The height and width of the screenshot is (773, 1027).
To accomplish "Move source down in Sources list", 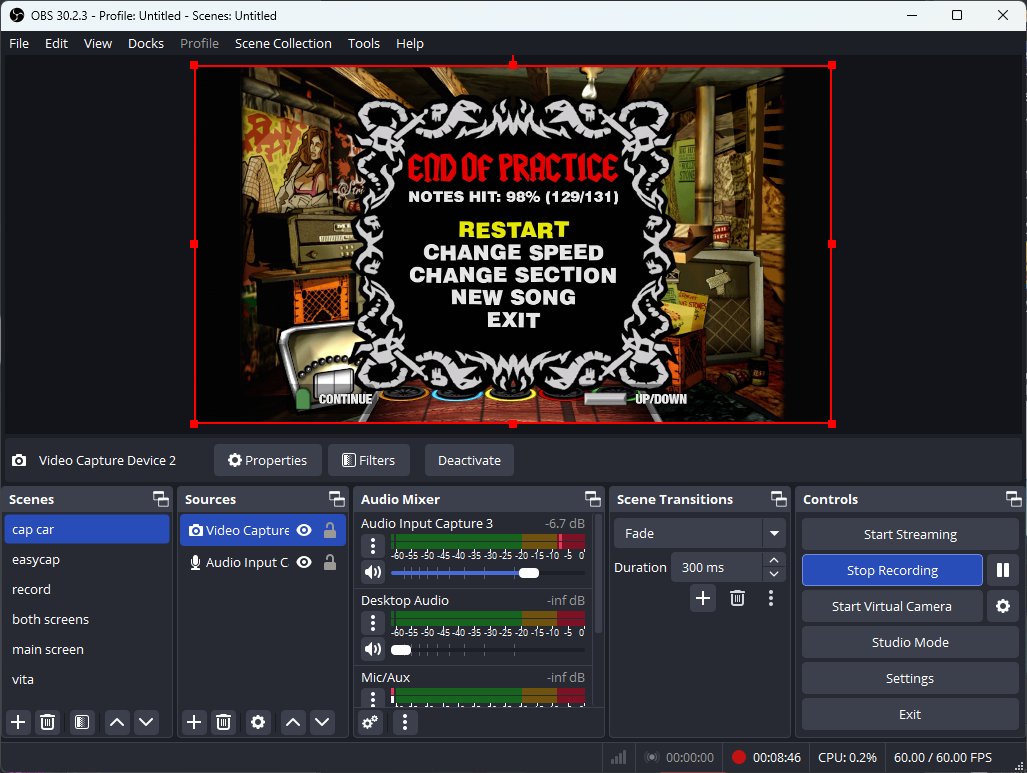I will click(x=322, y=722).
